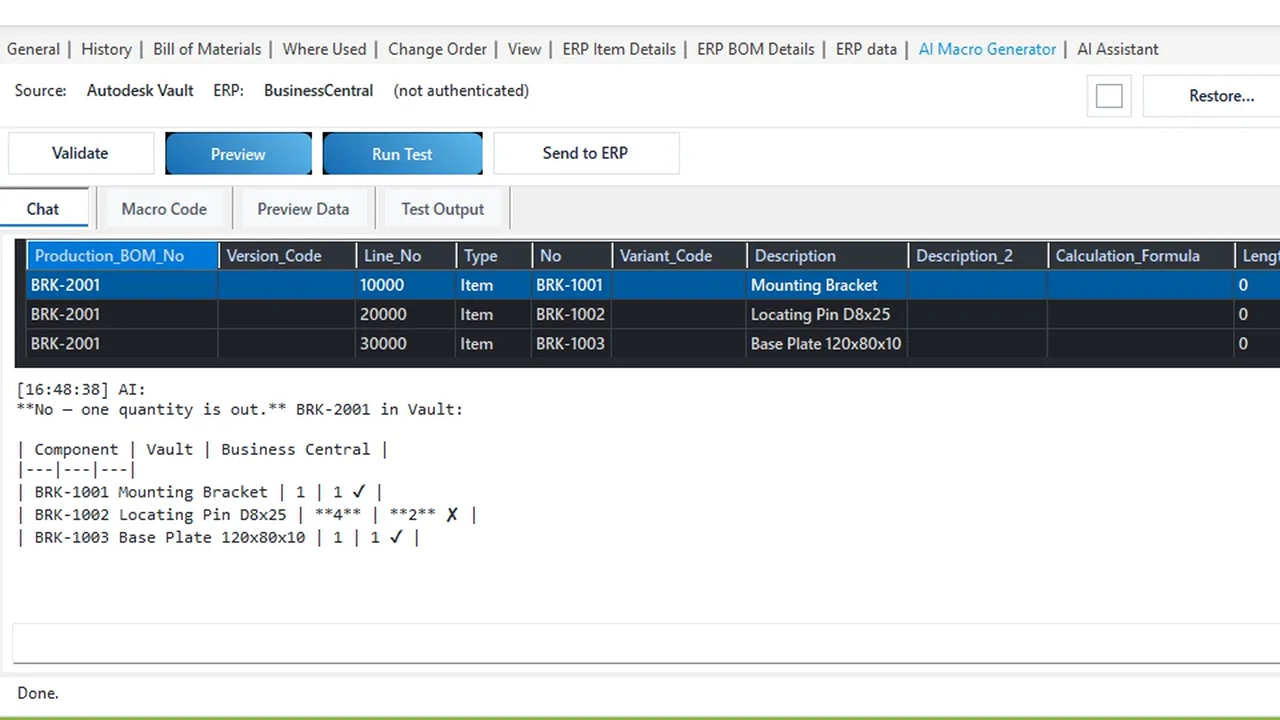The width and height of the screenshot is (1280, 720).
Task: Click Send to ERP button
Action: pyautogui.click(x=585, y=153)
